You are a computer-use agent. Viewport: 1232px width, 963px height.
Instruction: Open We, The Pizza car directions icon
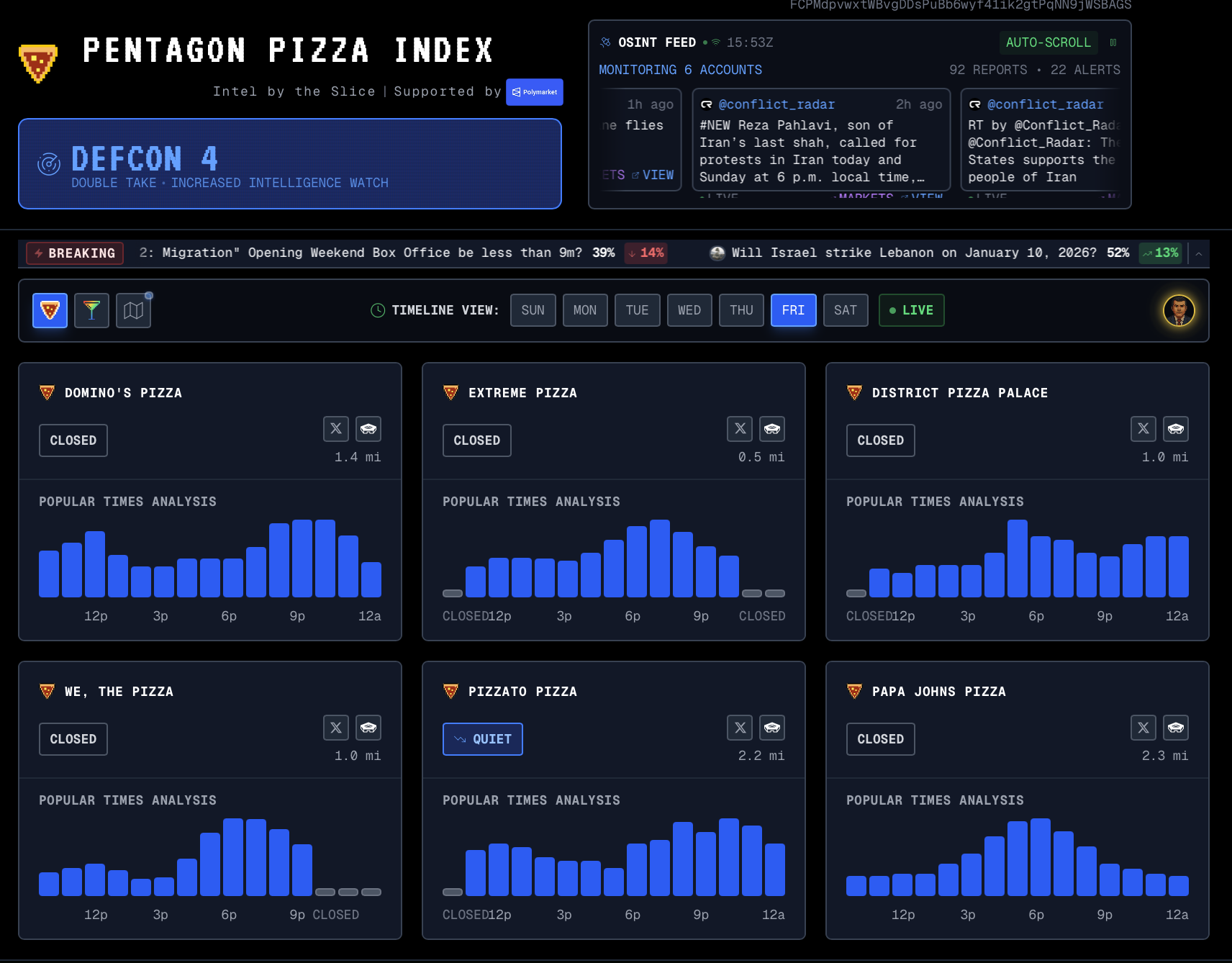368,728
